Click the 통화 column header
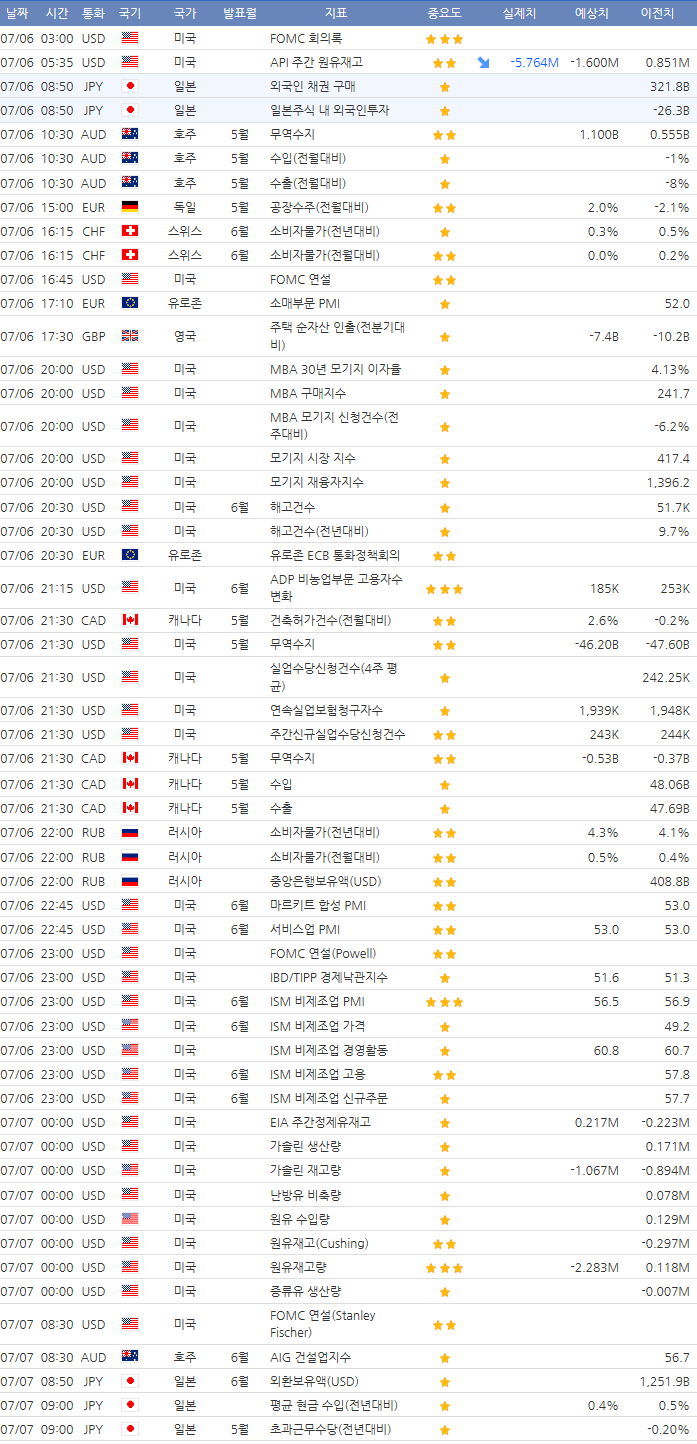Image resolution: width=697 pixels, height=1444 pixels. (93, 13)
